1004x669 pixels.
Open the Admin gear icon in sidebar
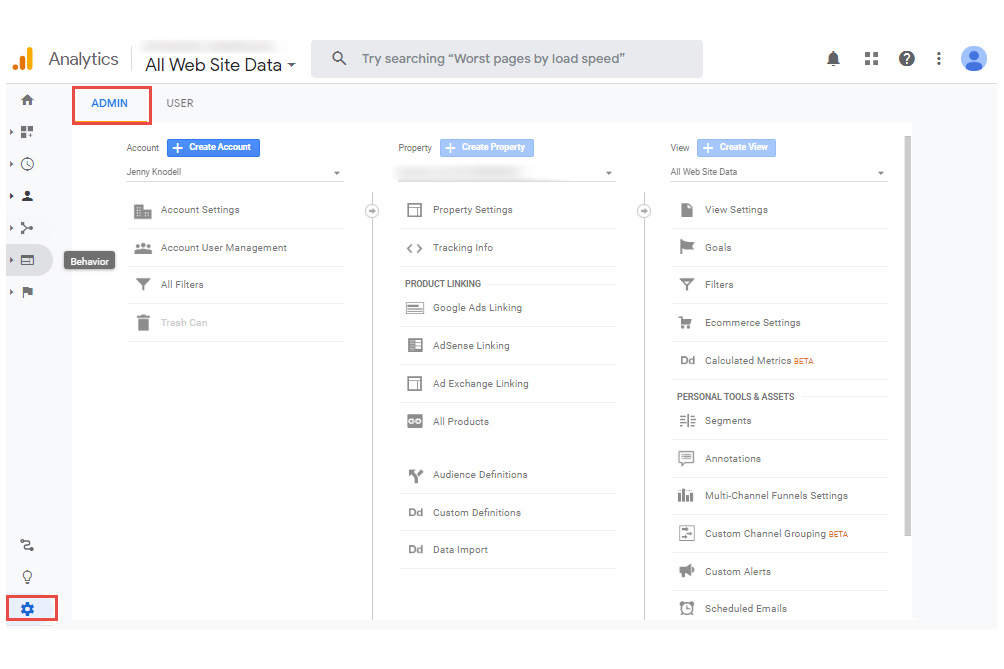(28, 608)
